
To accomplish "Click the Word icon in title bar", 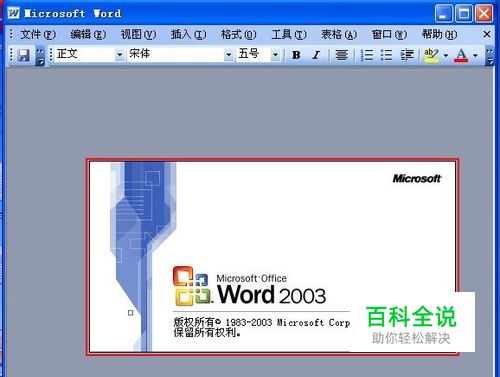I will click(x=14, y=13).
